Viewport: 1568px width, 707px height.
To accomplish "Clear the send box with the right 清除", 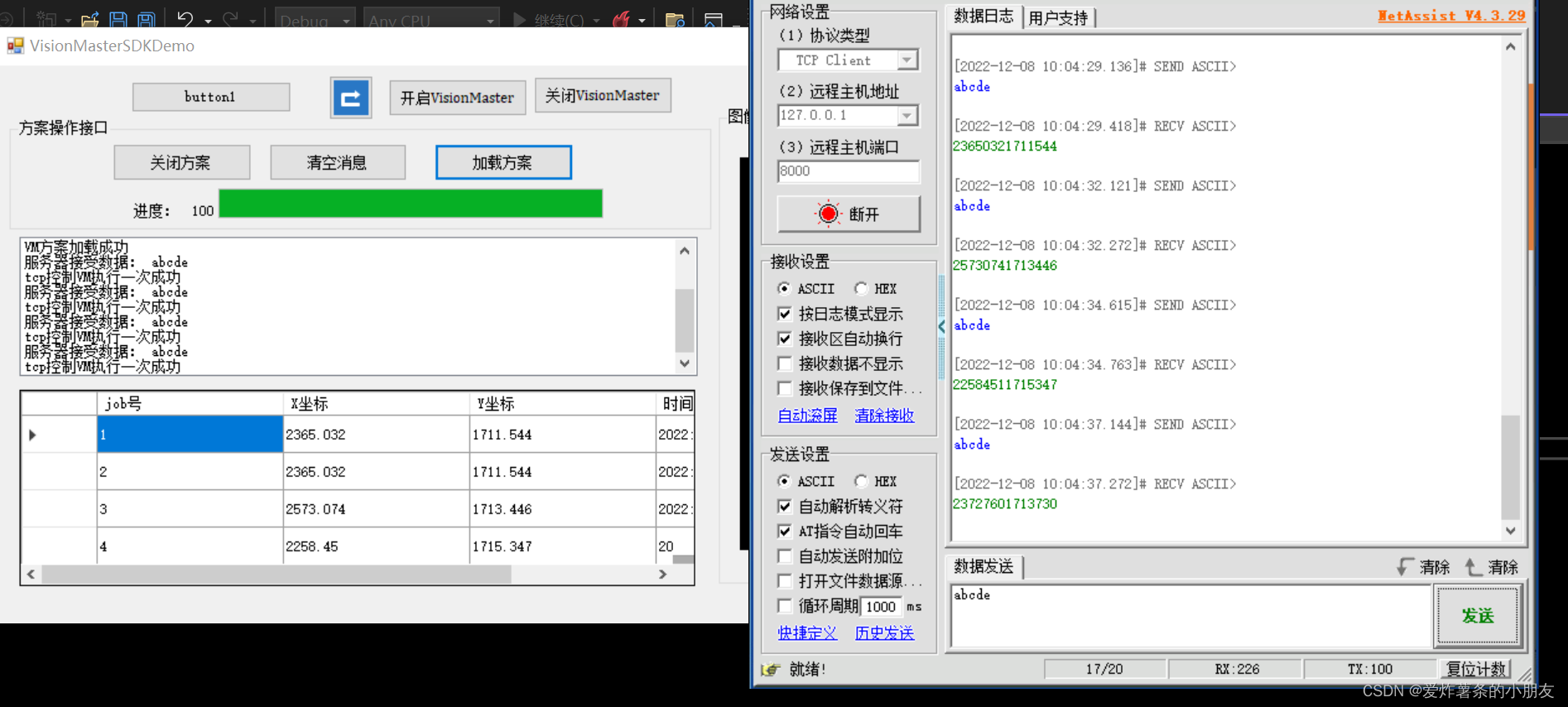I will 1492,567.
